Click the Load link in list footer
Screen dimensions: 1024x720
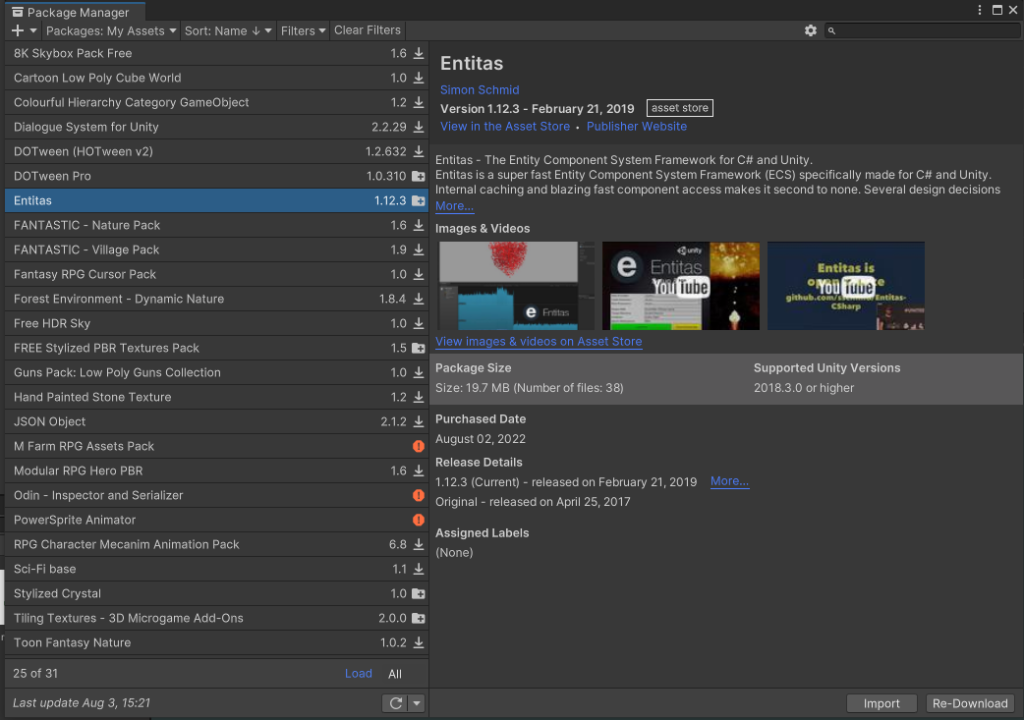click(359, 674)
